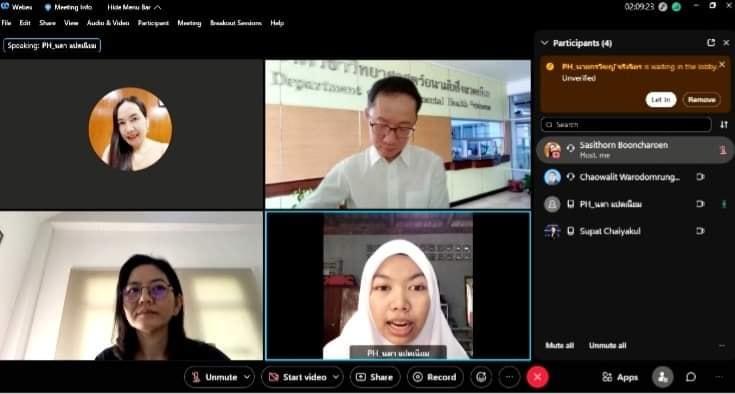Open the View menu
735x394 pixels.
click(x=71, y=22)
